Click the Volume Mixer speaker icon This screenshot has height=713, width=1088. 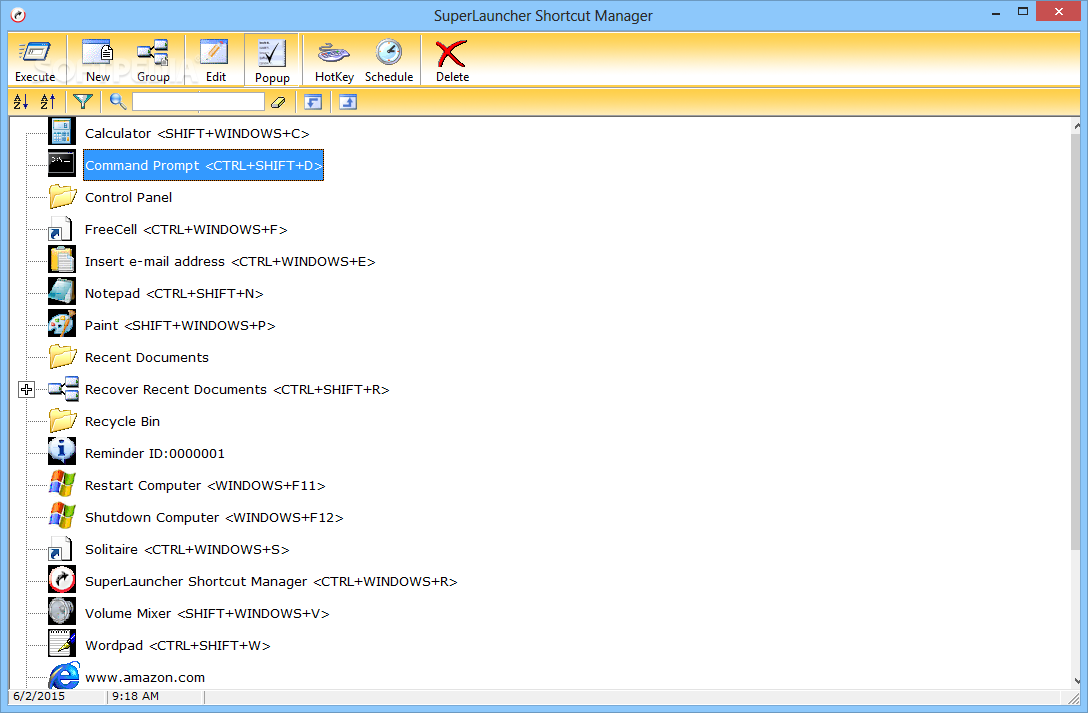tap(62, 612)
